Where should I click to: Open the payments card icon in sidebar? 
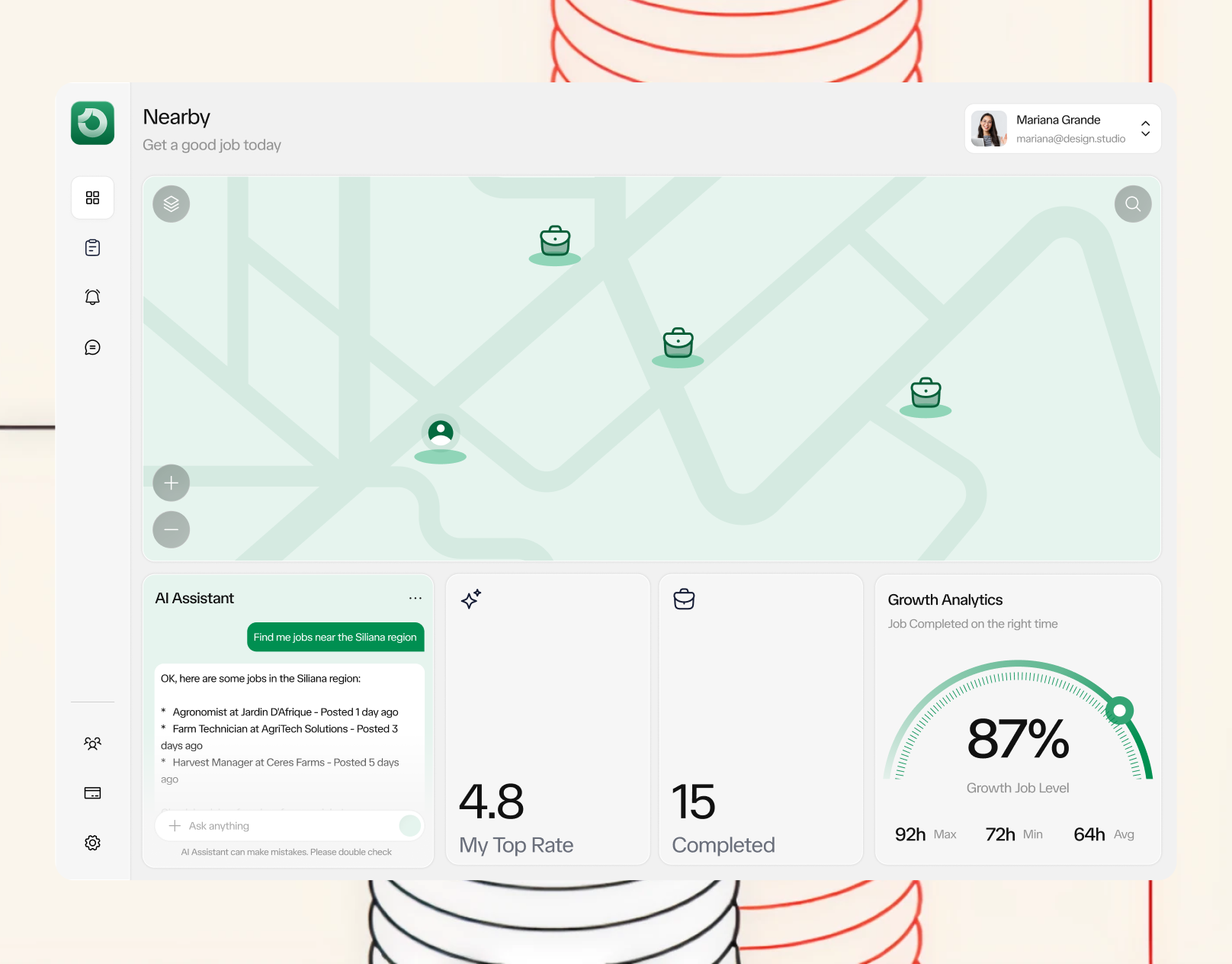click(x=92, y=792)
